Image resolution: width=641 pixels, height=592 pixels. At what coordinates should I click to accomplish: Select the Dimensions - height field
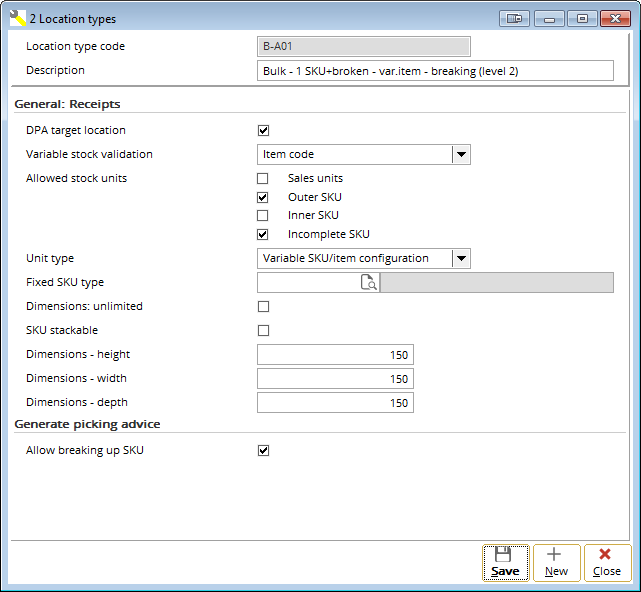[x=335, y=355]
